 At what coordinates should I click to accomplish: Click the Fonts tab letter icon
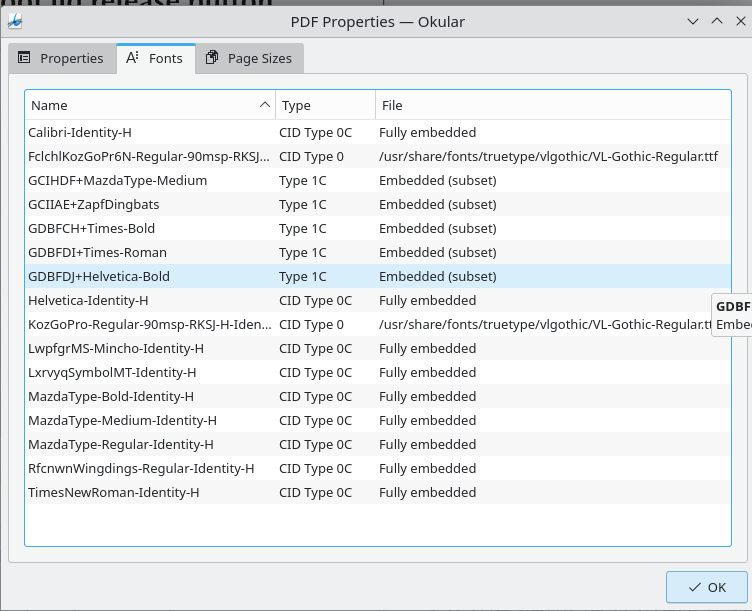tap(132, 58)
